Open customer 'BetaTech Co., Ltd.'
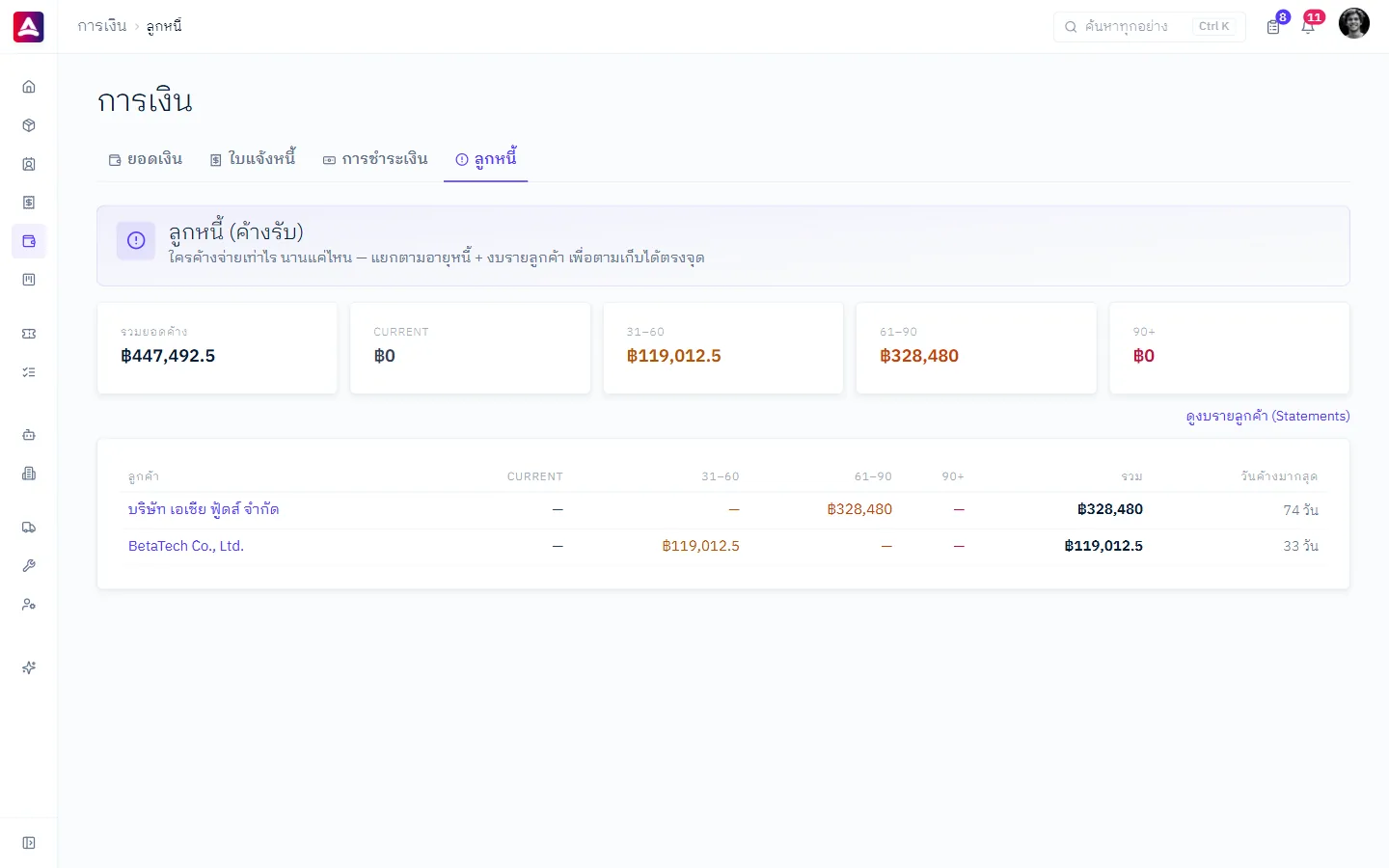The height and width of the screenshot is (868, 1389). click(186, 546)
